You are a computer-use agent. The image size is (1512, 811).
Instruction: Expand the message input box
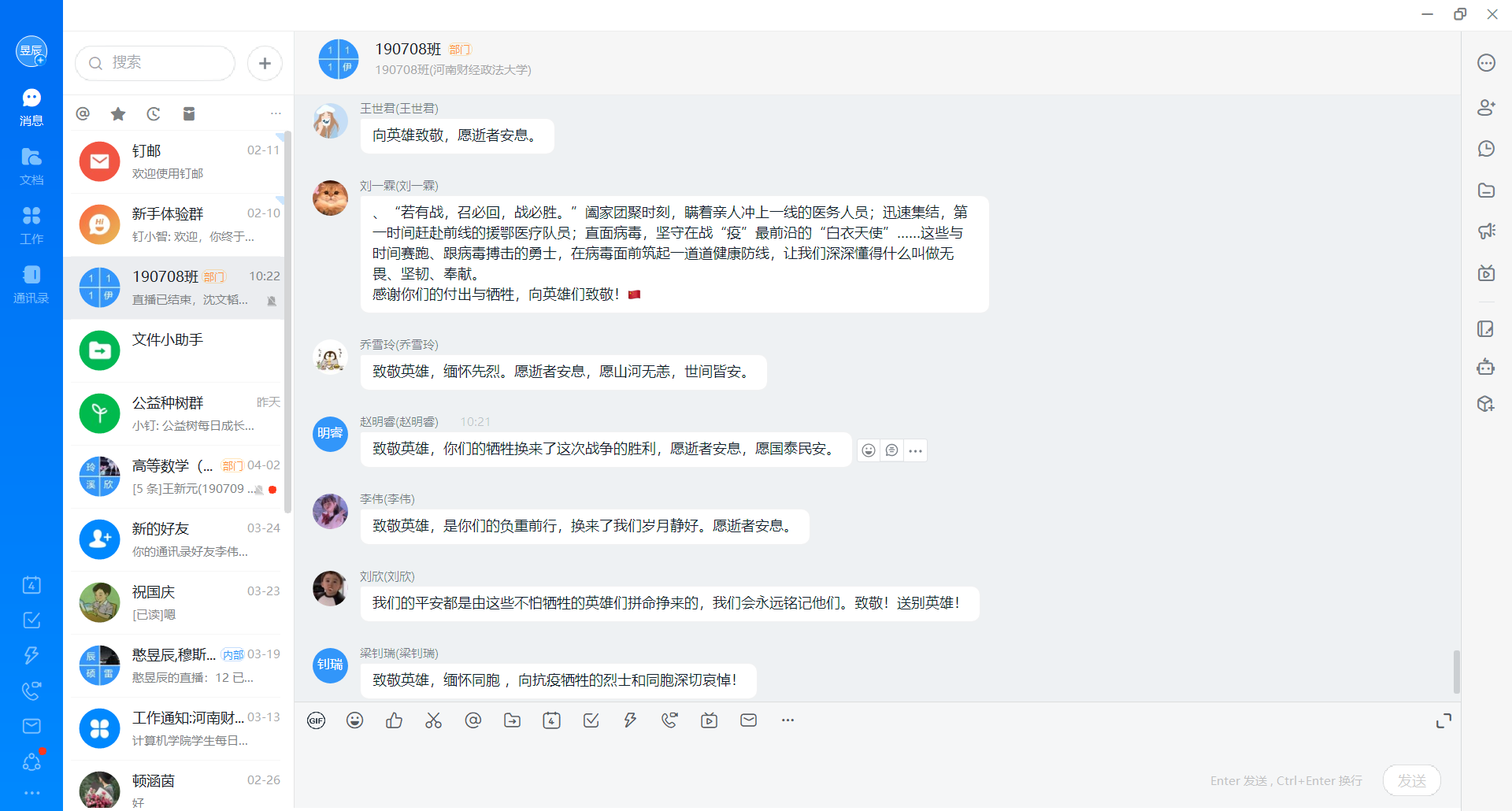[1443, 720]
